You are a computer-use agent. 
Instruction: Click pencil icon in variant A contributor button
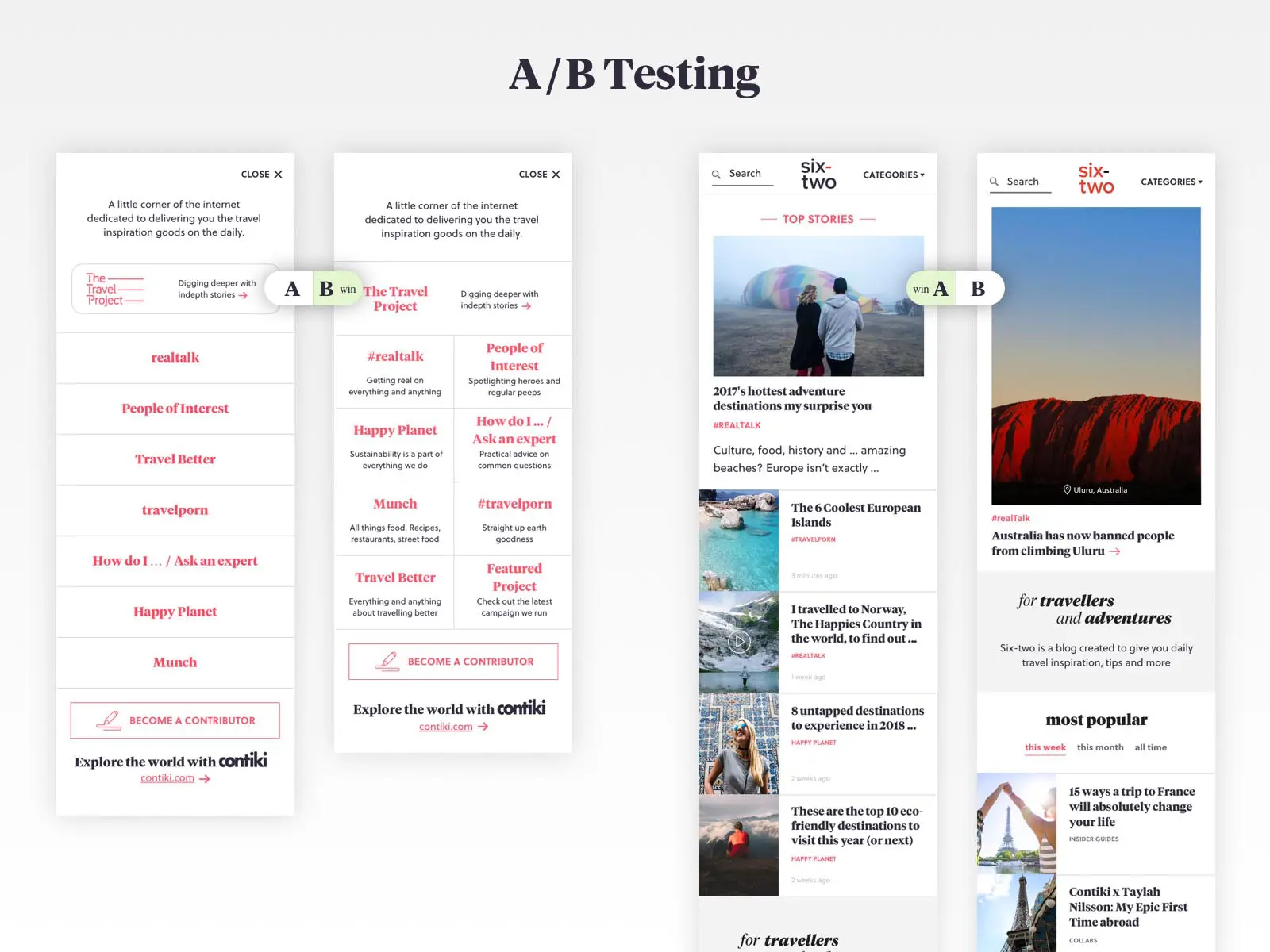click(108, 720)
